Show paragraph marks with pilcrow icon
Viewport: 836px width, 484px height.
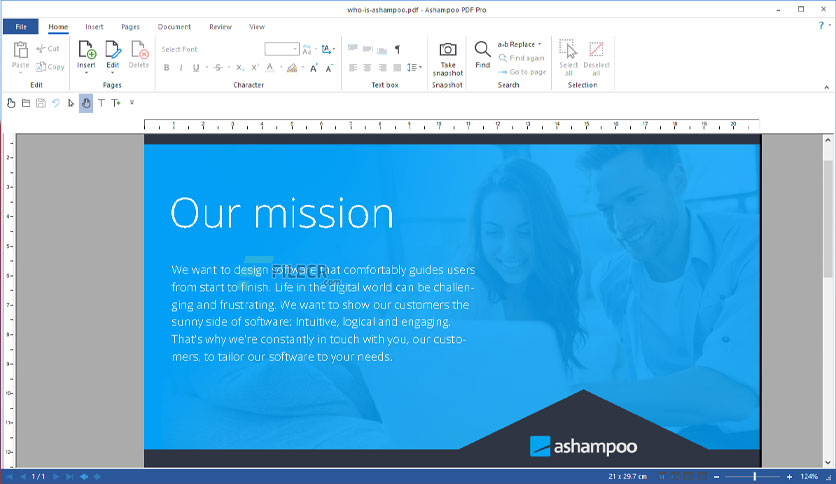click(x=397, y=49)
